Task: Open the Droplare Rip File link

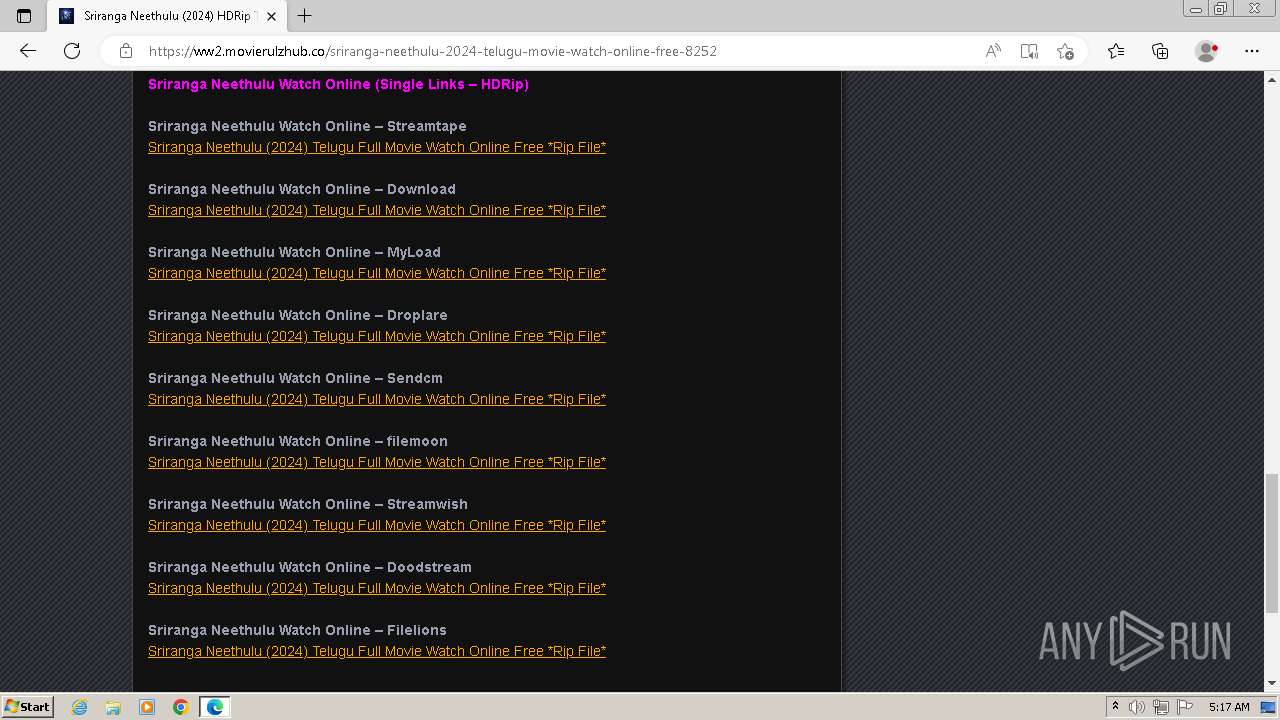Action: point(377,336)
